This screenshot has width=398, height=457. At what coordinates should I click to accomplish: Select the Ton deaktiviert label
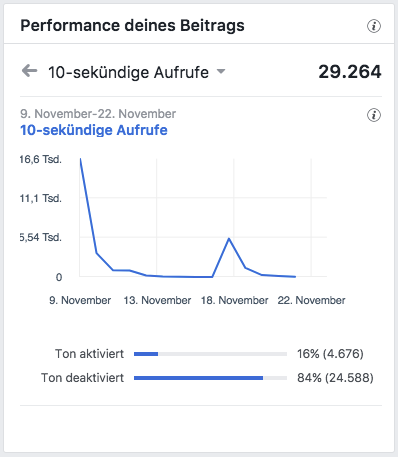[82, 378]
